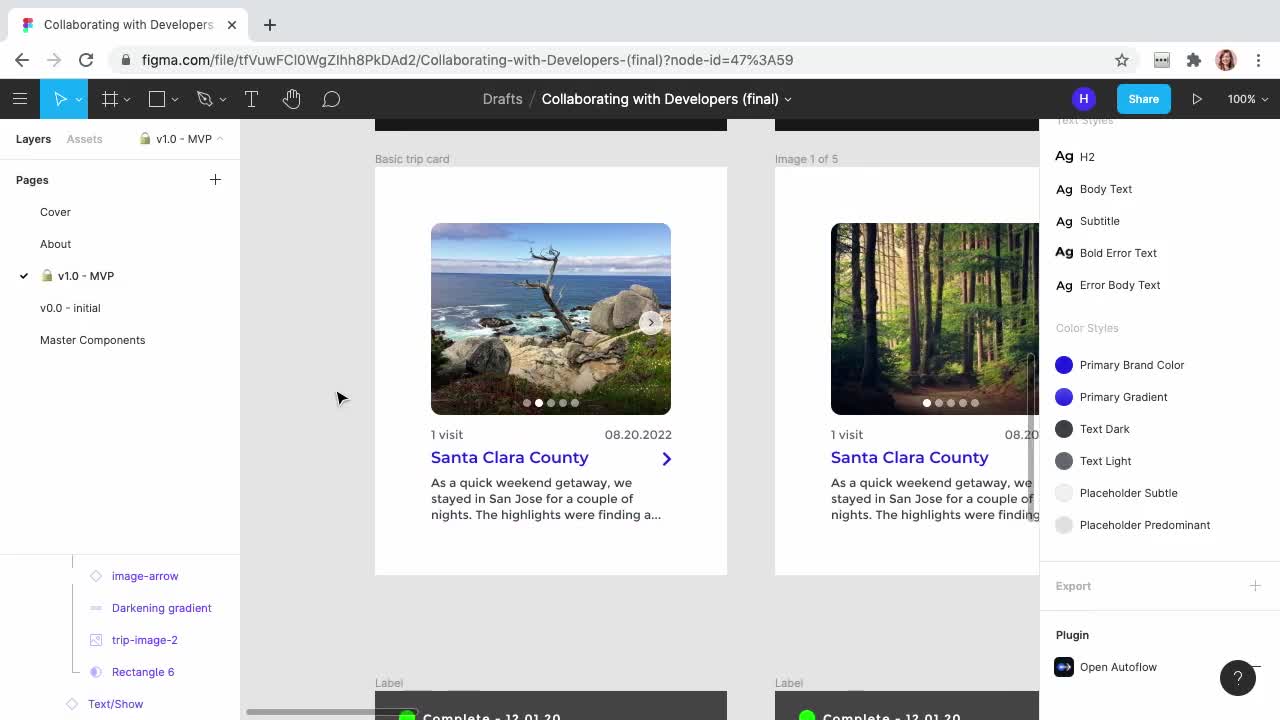Open the Figma main menu hamburger icon
1280x720 pixels.
(20, 99)
